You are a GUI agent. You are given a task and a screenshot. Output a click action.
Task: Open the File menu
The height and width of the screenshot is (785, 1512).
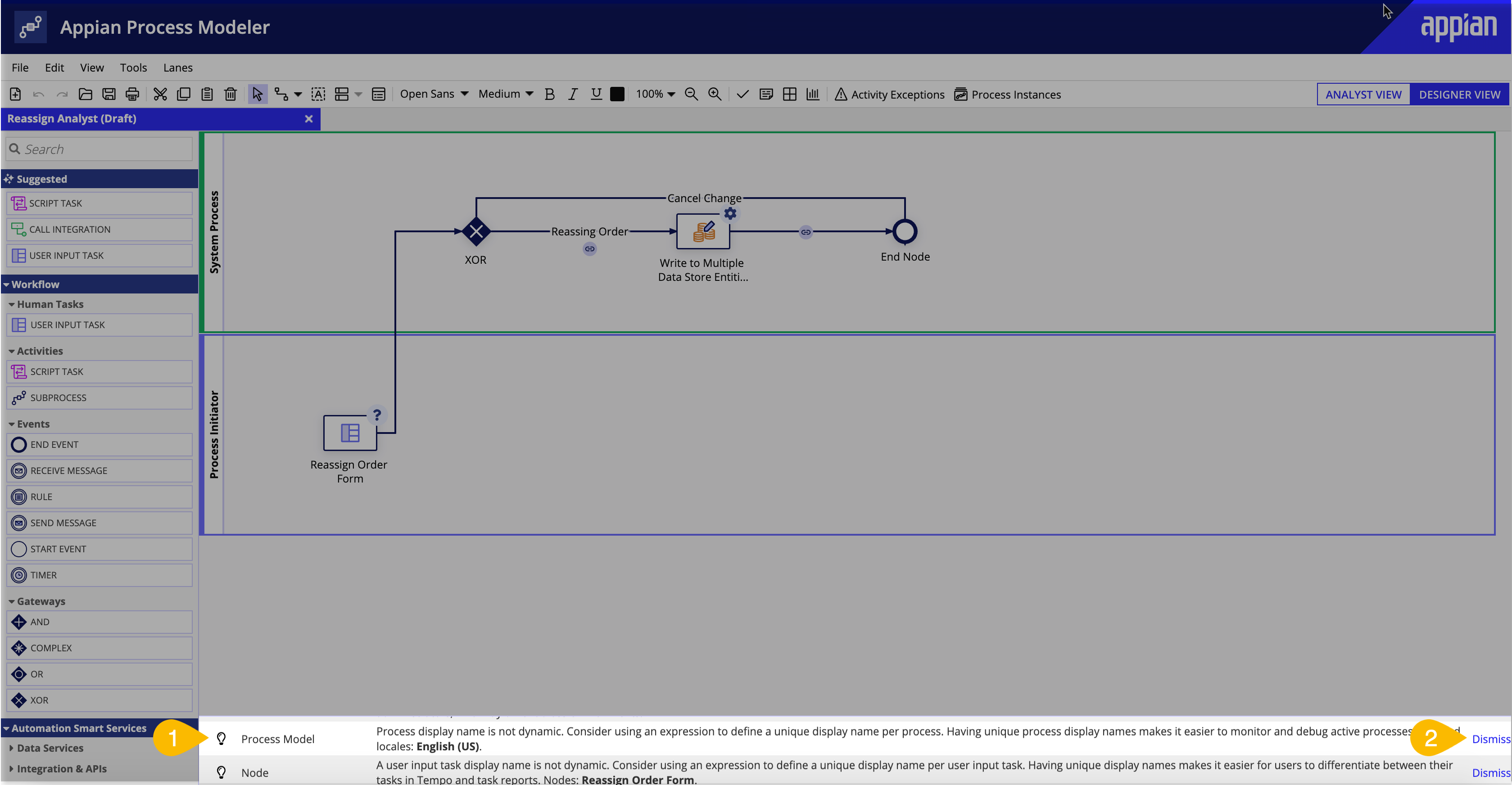[x=20, y=67]
